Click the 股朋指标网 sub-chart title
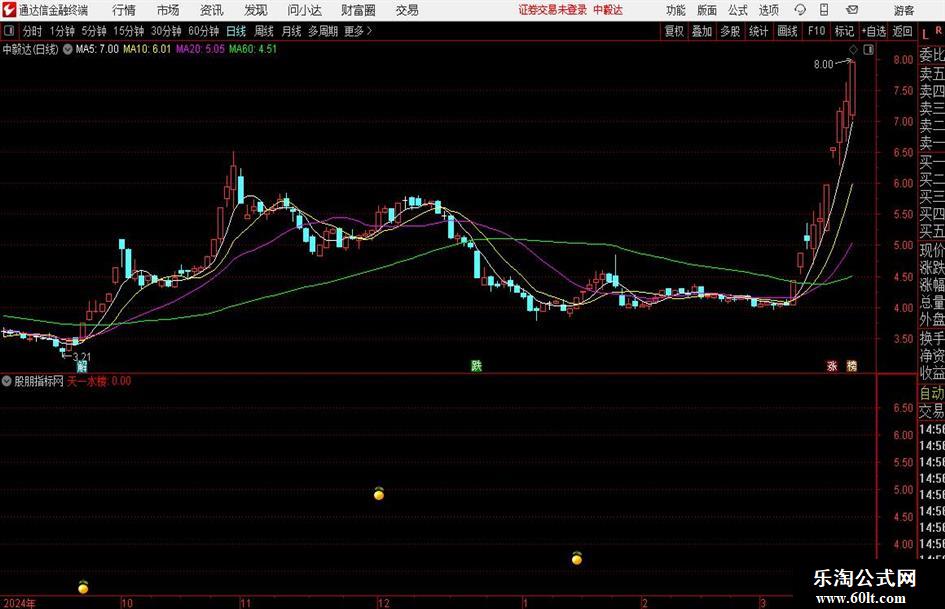The height and width of the screenshot is (609, 945). [x=39, y=381]
